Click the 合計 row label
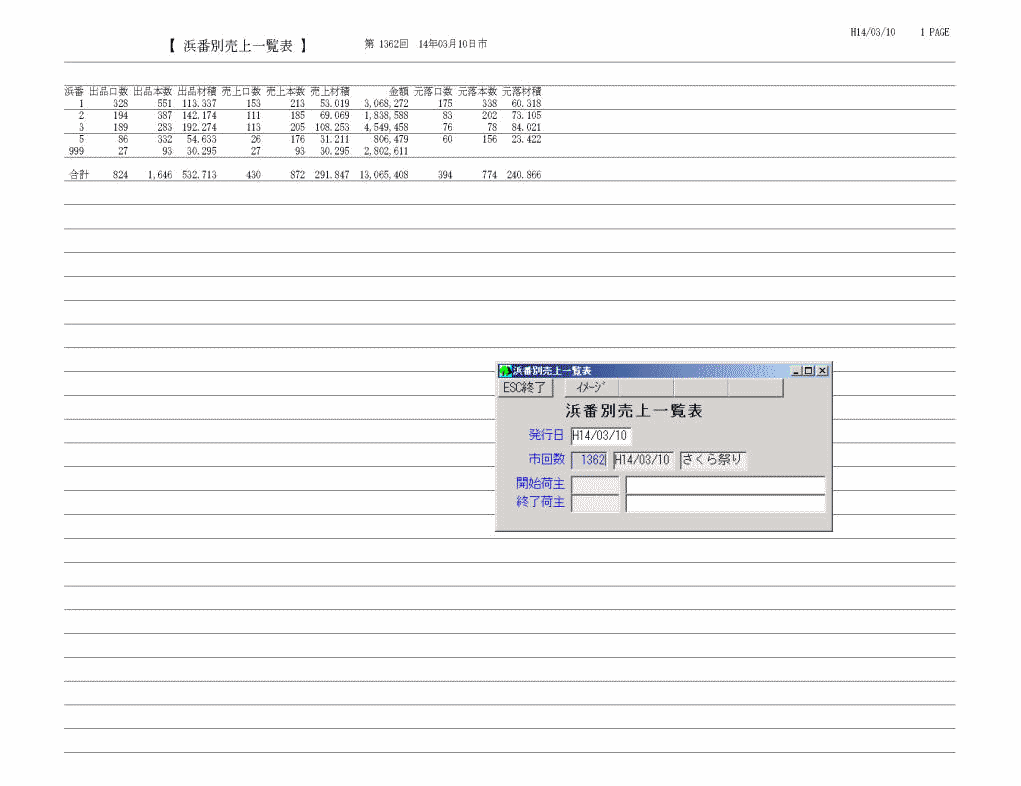 point(79,175)
